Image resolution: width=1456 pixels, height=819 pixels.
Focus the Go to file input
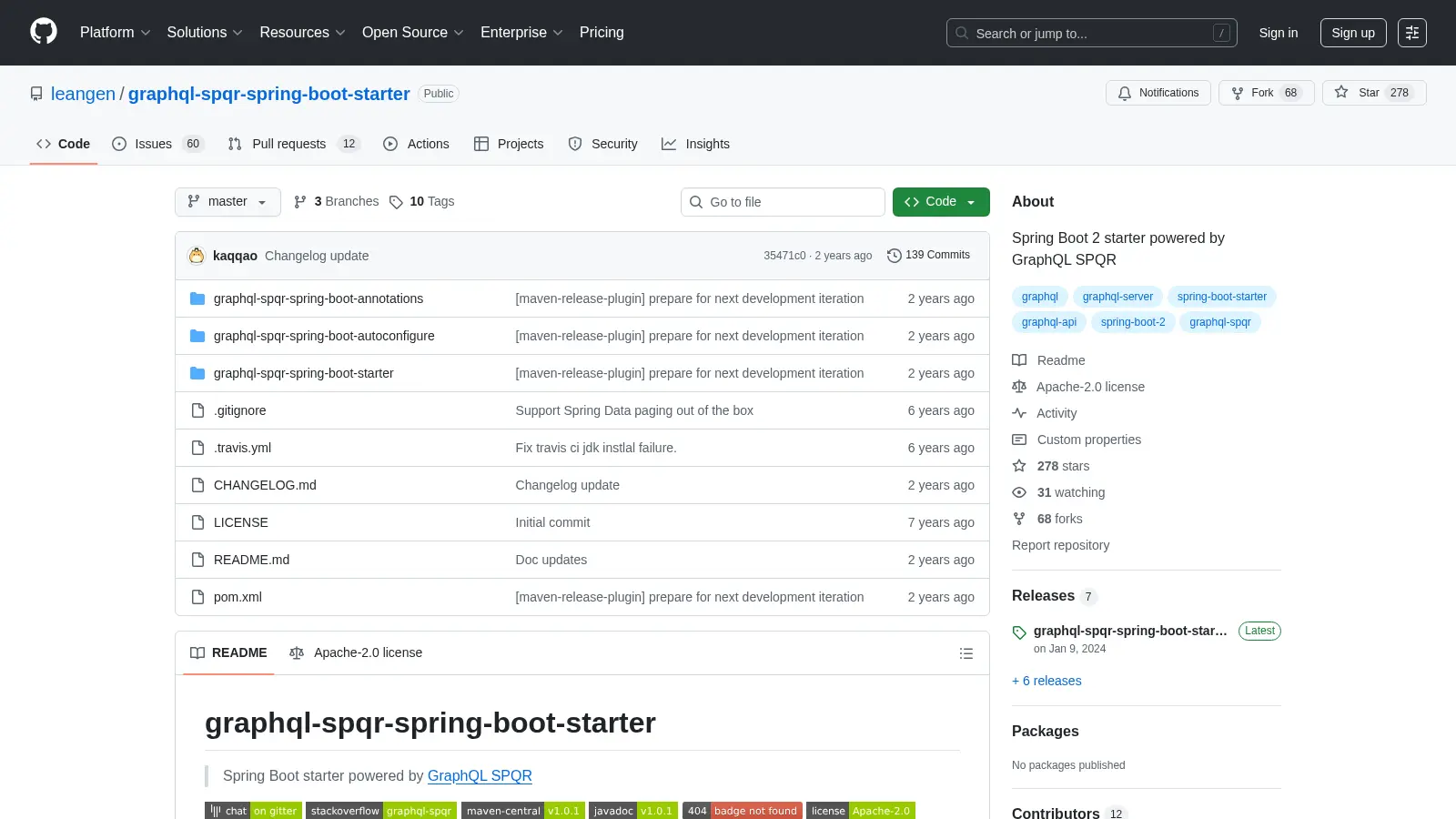pyautogui.click(x=783, y=202)
